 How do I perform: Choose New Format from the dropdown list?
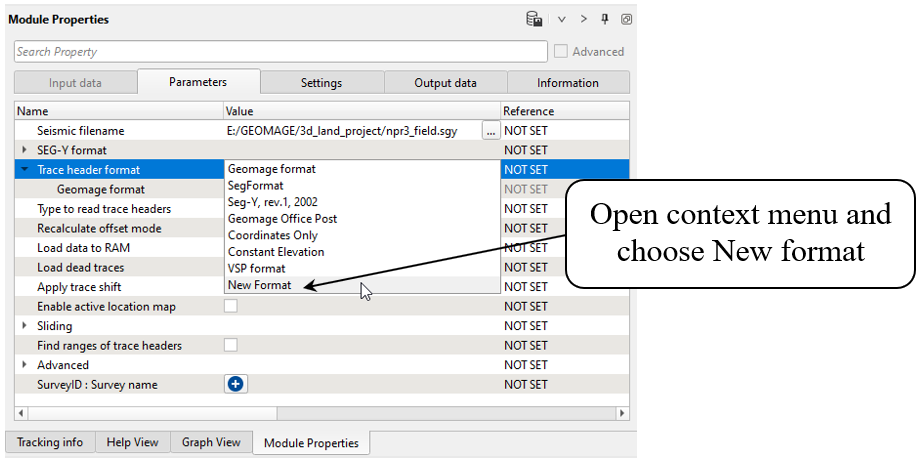tap(260, 285)
